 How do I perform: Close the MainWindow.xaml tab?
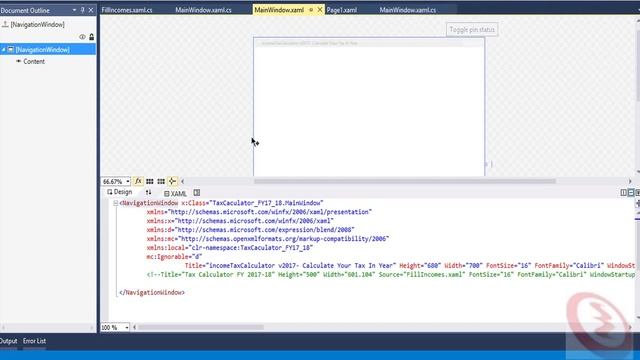point(320,9)
